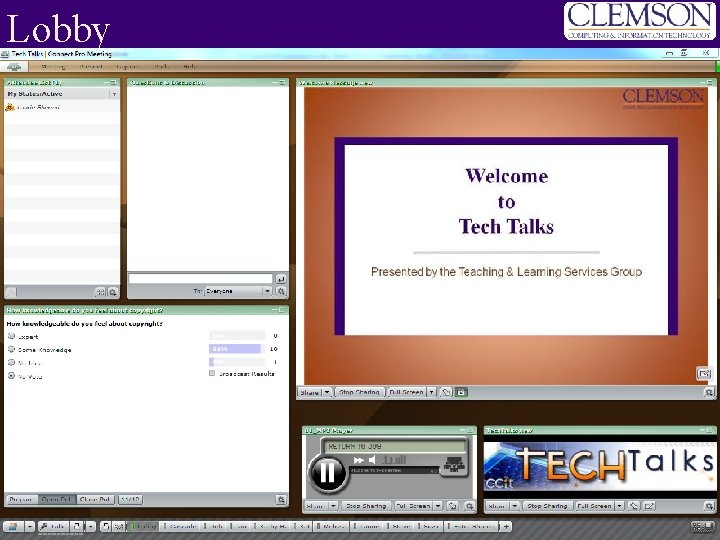Image resolution: width=720 pixels, height=540 pixels.
Task: Pause the MP3 player playback
Action: [x=327, y=473]
